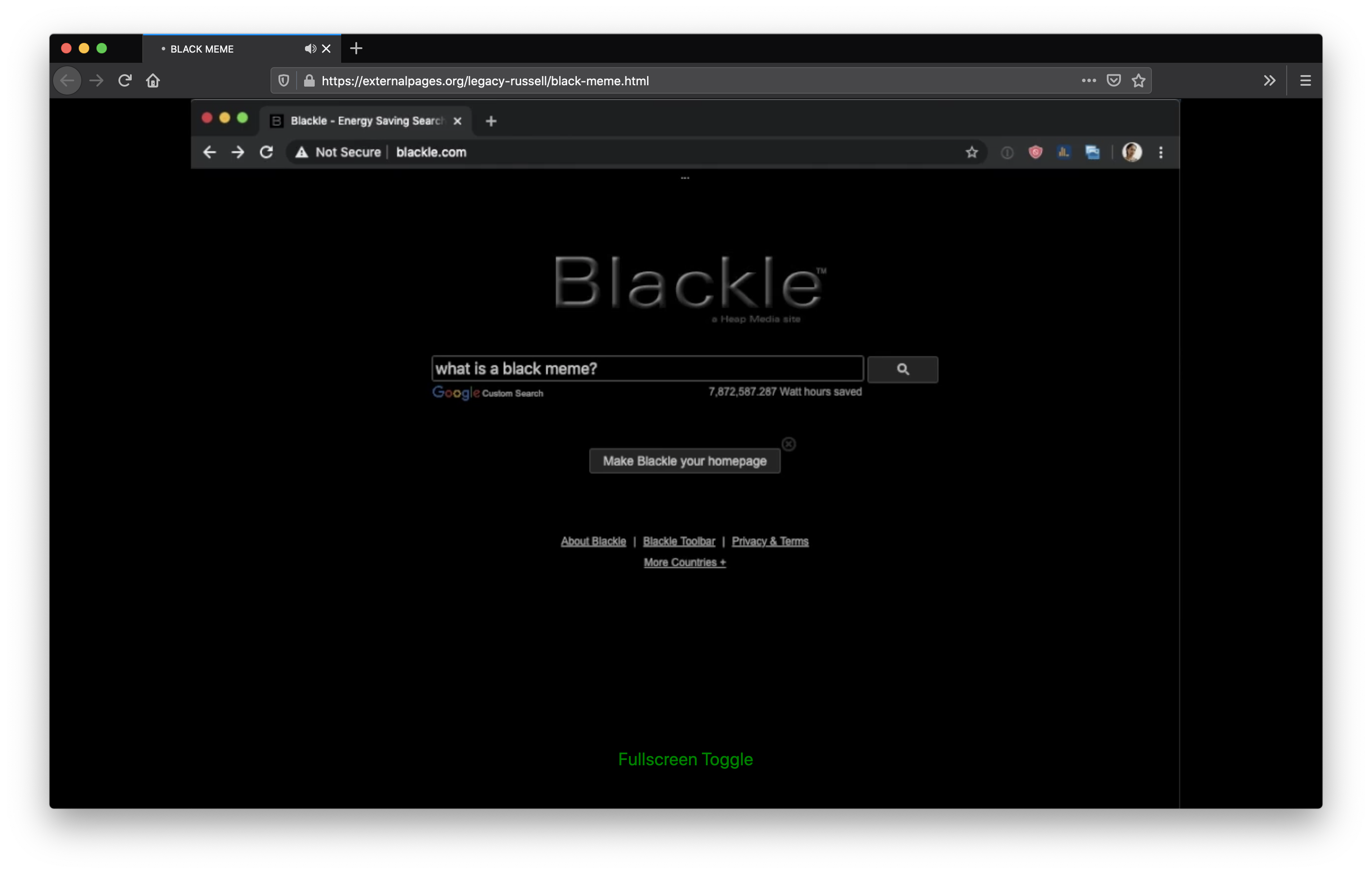Open the user profile avatar
This screenshot has width=1372, height=874.
click(x=1132, y=152)
